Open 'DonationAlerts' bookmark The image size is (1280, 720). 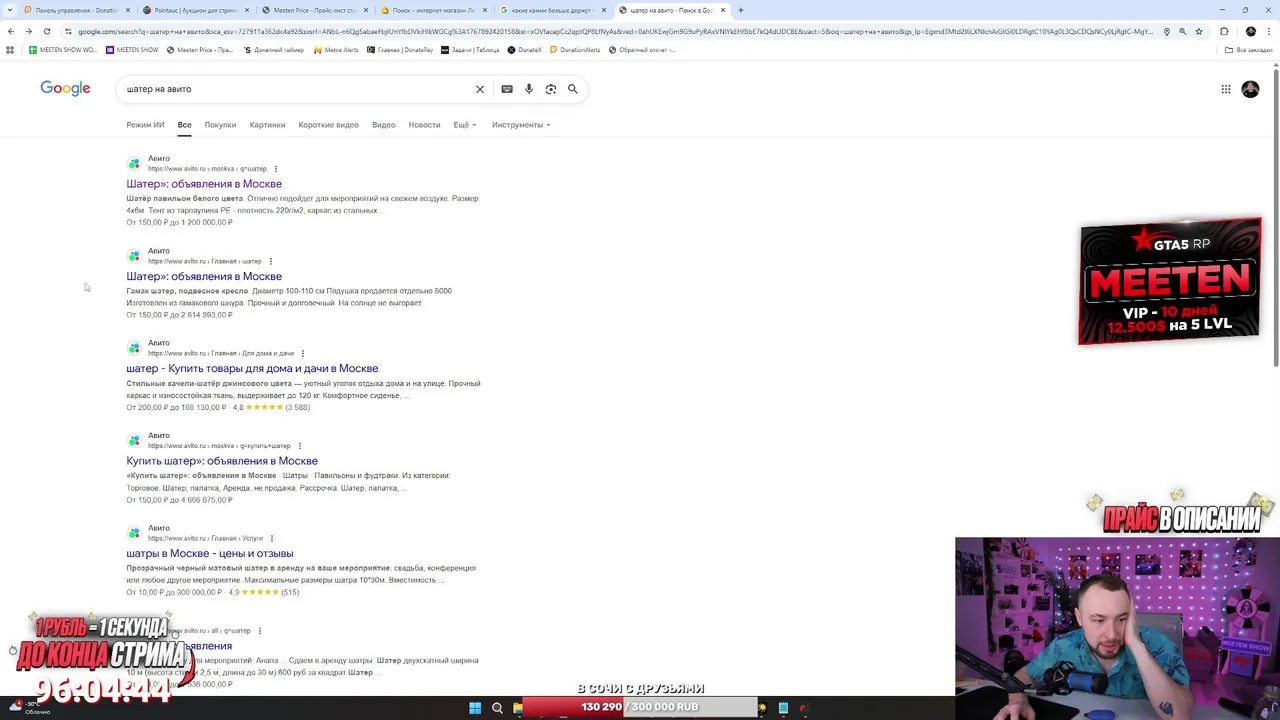pos(574,50)
